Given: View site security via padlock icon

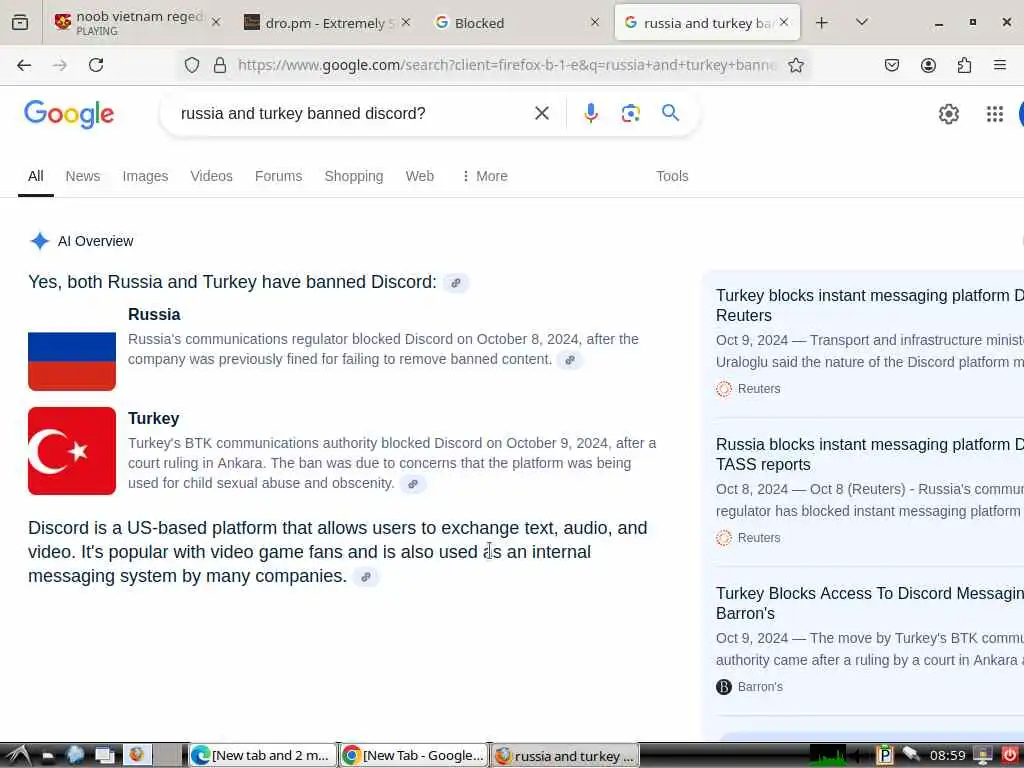Looking at the screenshot, I should pyautogui.click(x=220, y=65).
